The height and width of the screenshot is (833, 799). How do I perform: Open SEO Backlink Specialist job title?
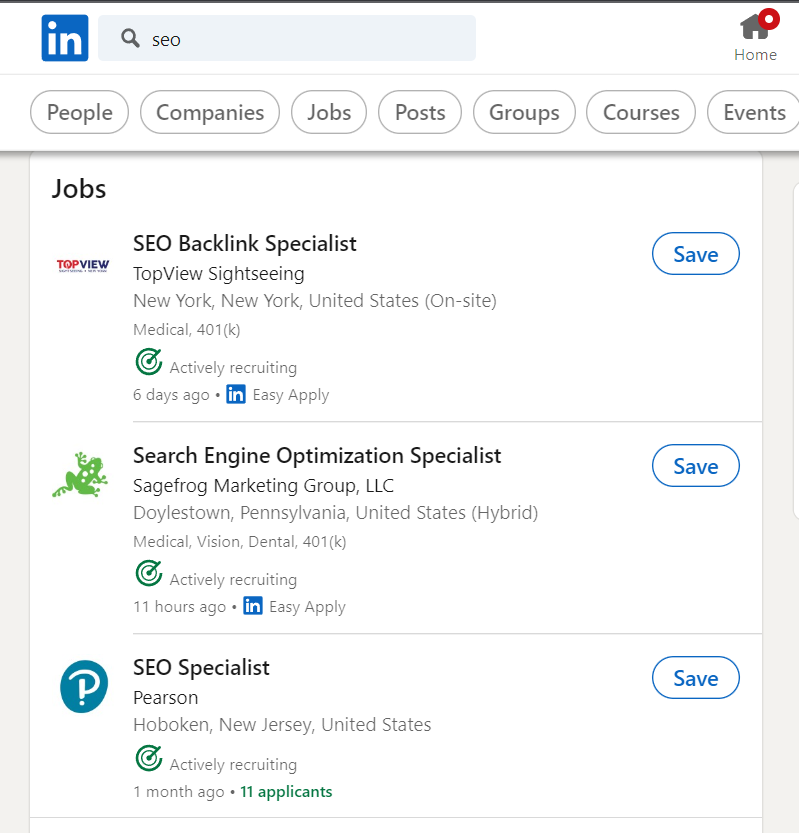[244, 244]
